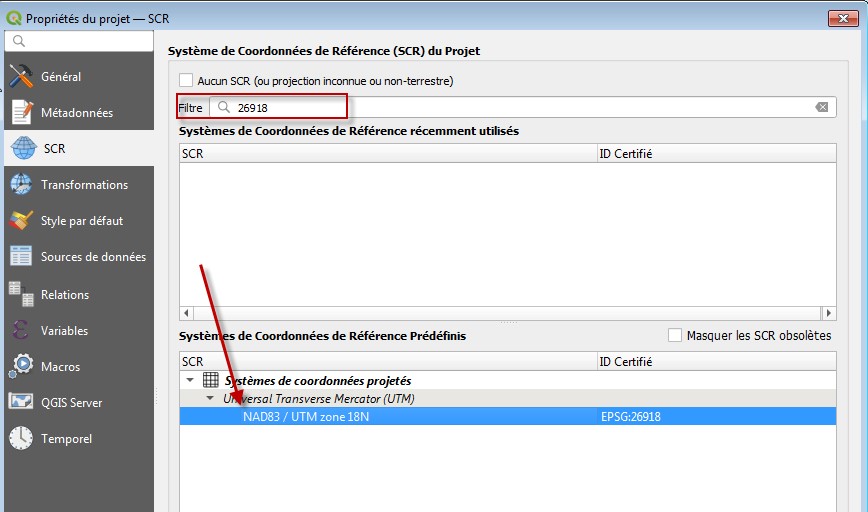Open the Macros tab
Screen dimensions: 868x512
(x=79, y=366)
